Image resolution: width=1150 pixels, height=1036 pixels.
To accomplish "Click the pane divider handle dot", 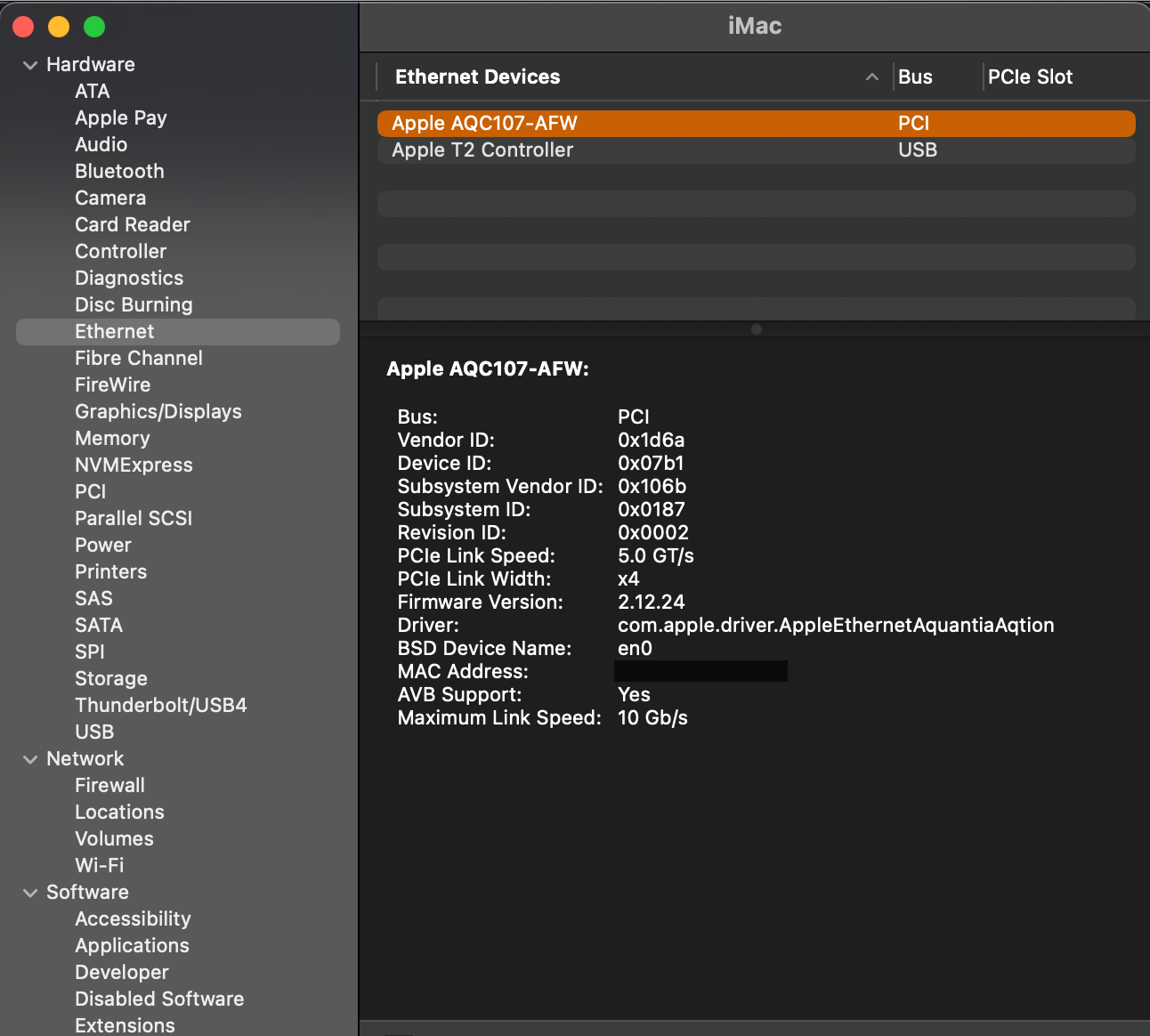I will pos(757,329).
